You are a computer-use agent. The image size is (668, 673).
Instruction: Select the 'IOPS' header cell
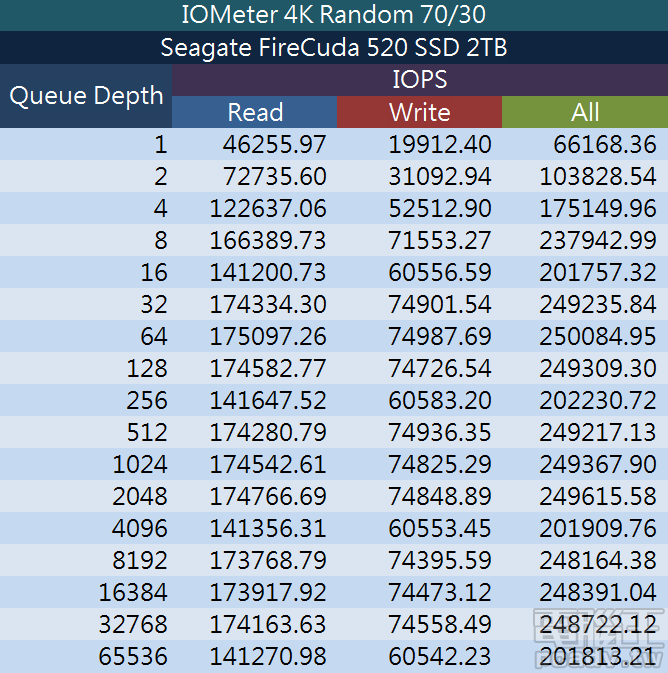(420, 80)
